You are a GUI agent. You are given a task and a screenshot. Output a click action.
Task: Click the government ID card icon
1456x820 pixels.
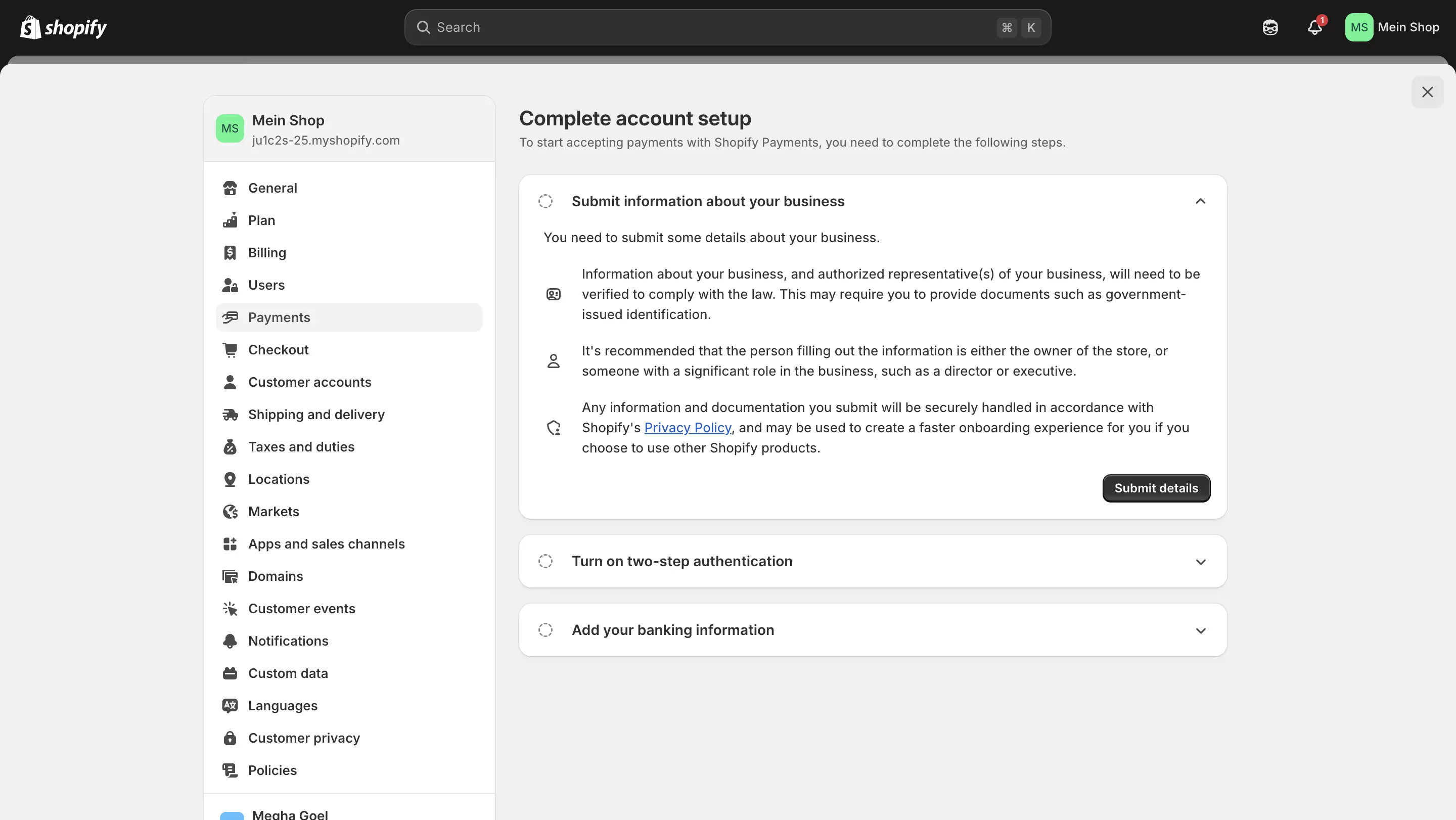coord(554,294)
